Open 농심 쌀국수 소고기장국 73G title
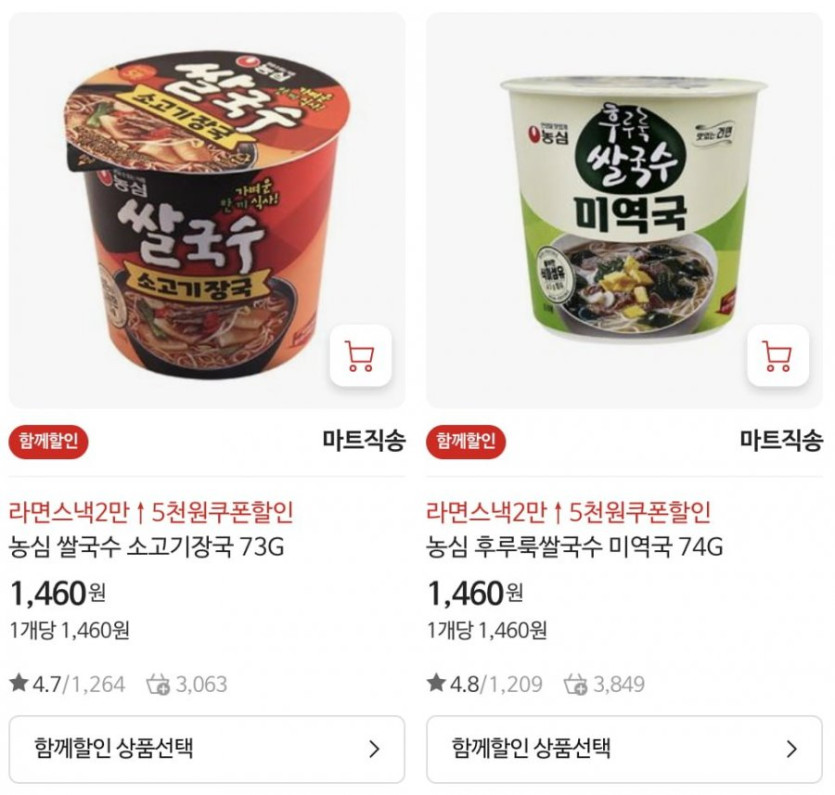This screenshot has width=835, height=795. point(147,547)
